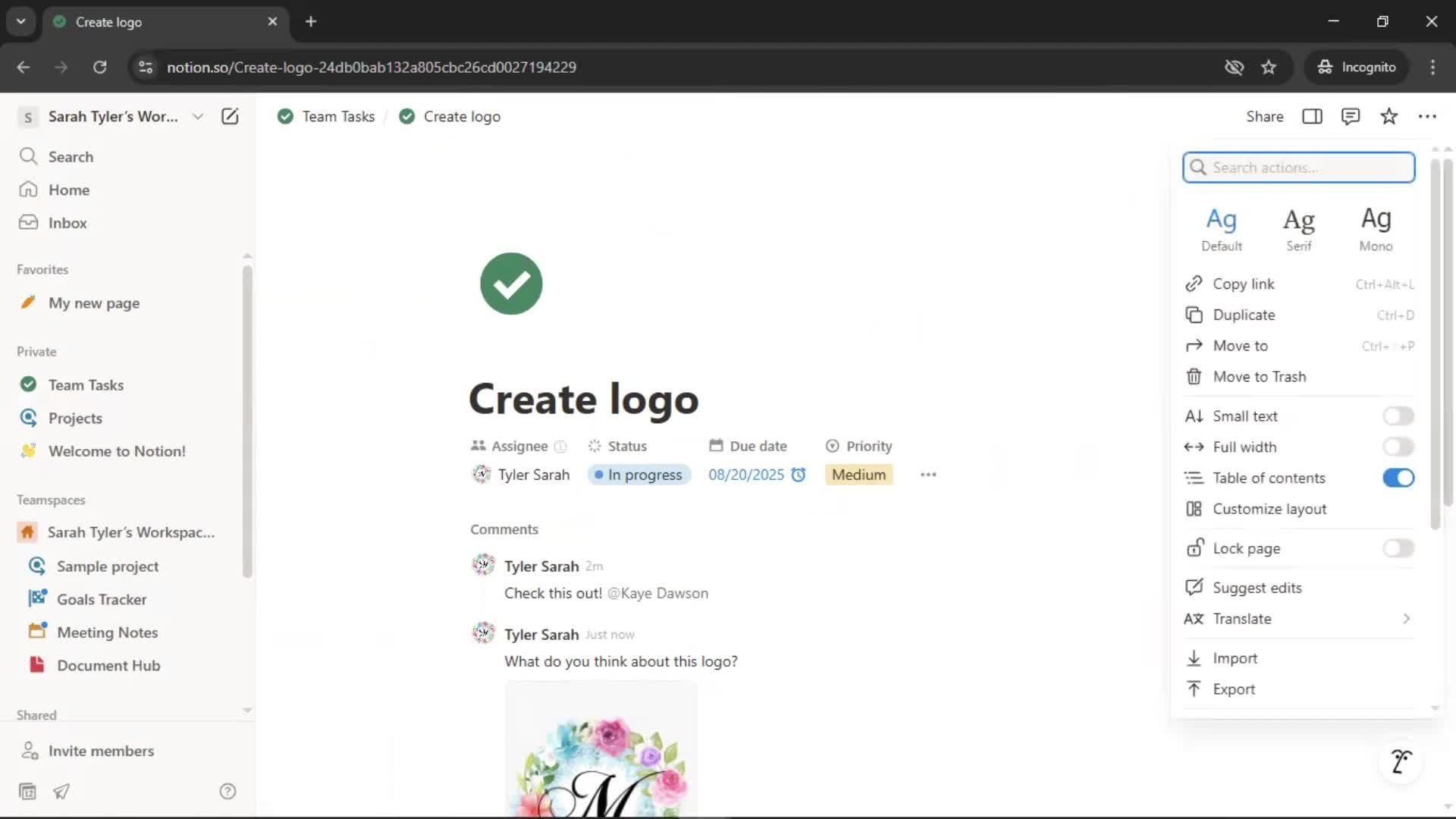
Task: Select Move to Trash
Action: coord(1299,377)
